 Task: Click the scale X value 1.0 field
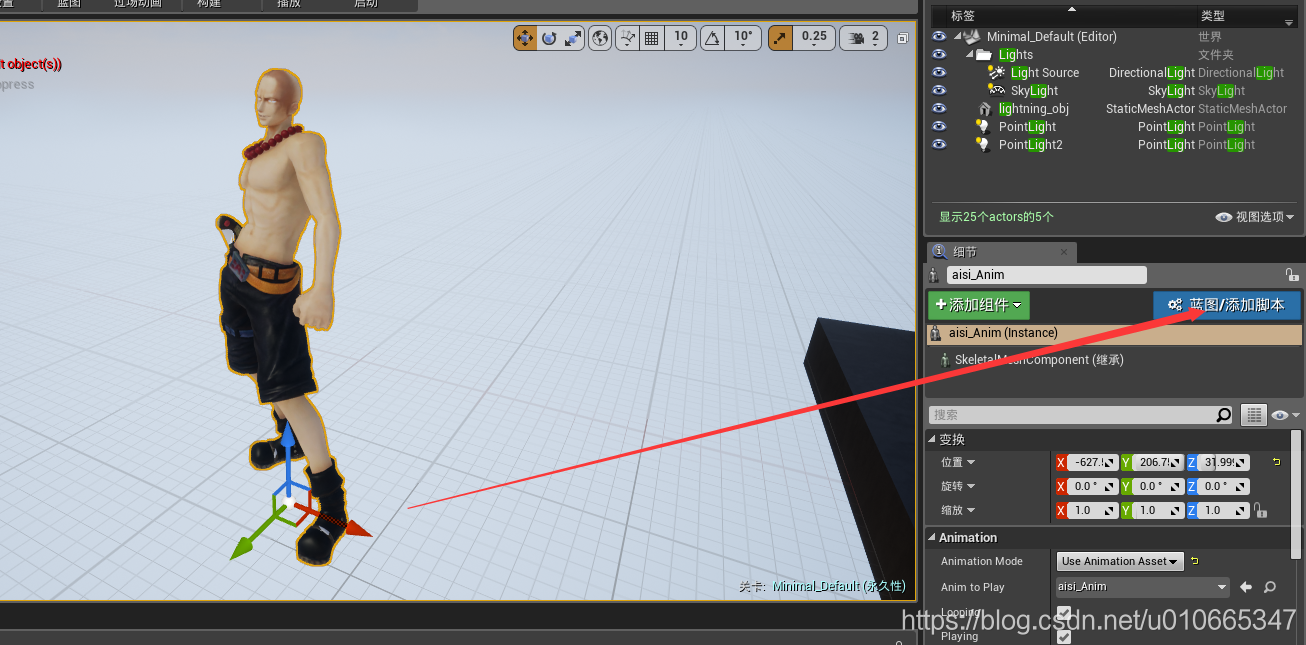tap(1093, 510)
